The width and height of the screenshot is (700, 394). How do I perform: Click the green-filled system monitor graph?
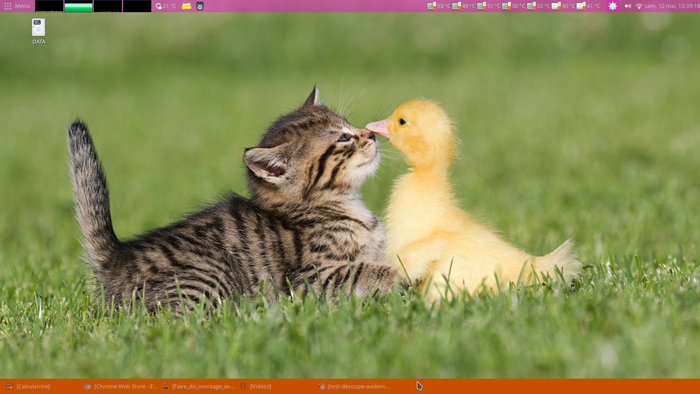pyautogui.click(x=79, y=6)
